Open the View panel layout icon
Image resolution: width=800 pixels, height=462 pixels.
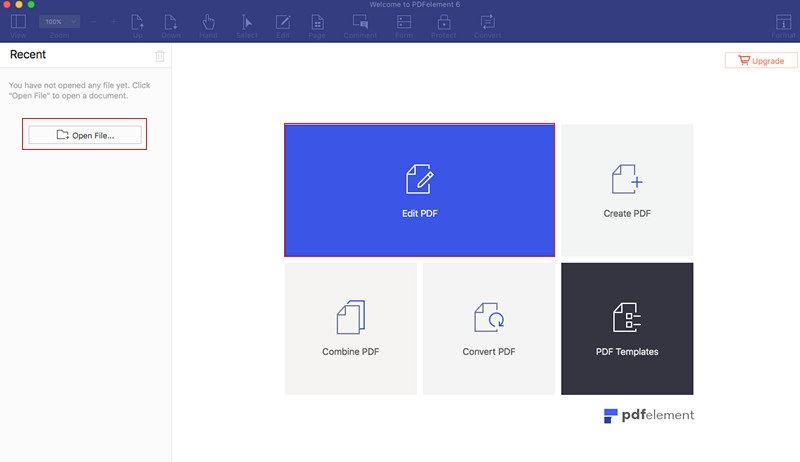coord(18,22)
